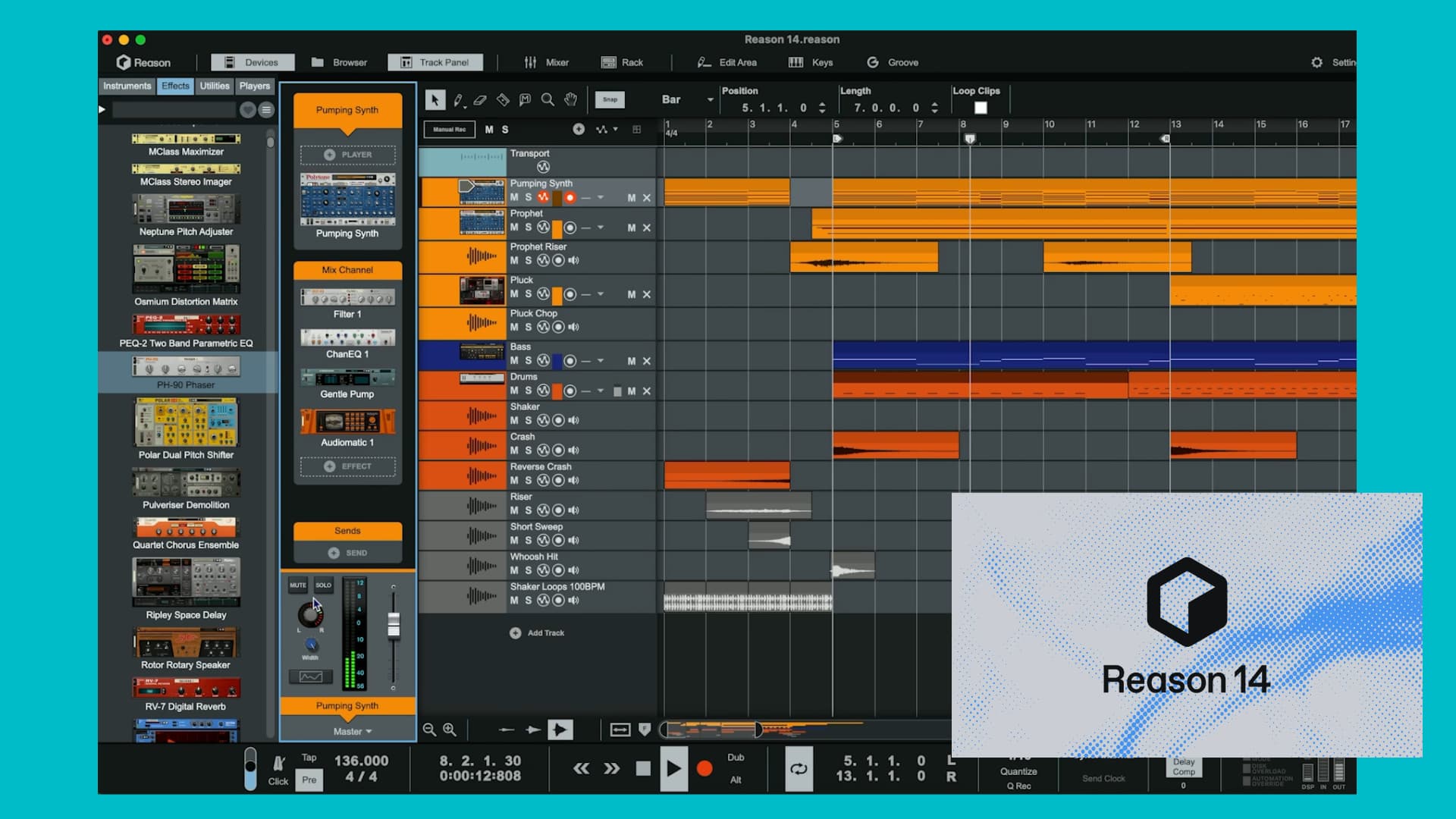Image resolution: width=1456 pixels, height=819 pixels.
Task: Mute the Bass track
Action: click(x=514, y=361)
